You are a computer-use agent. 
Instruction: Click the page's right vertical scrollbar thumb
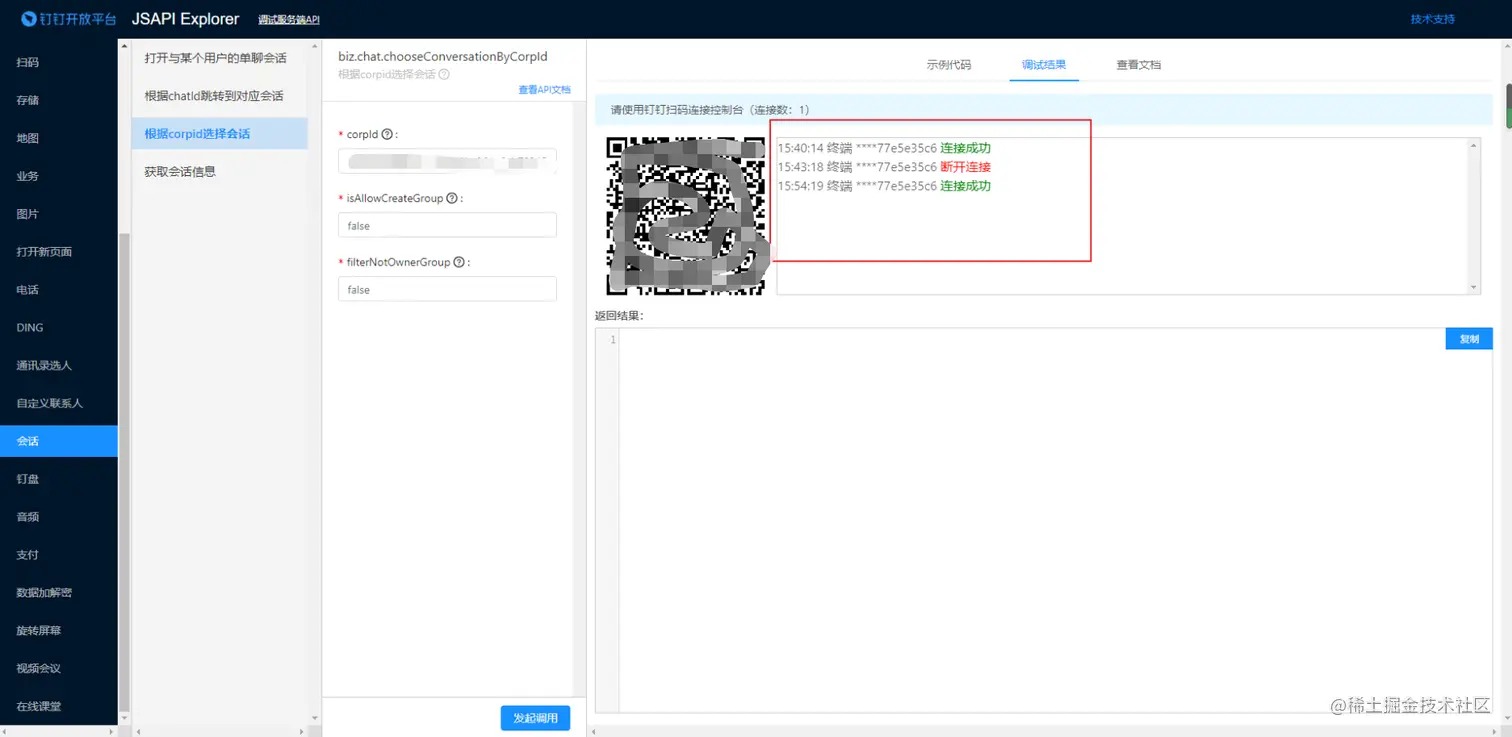pyautogui.click(x=1507, y=105)
